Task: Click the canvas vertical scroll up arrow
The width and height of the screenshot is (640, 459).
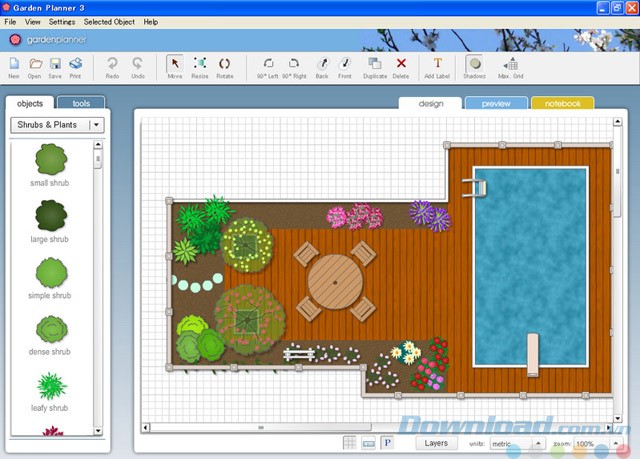Action: (x=618, y=122)
